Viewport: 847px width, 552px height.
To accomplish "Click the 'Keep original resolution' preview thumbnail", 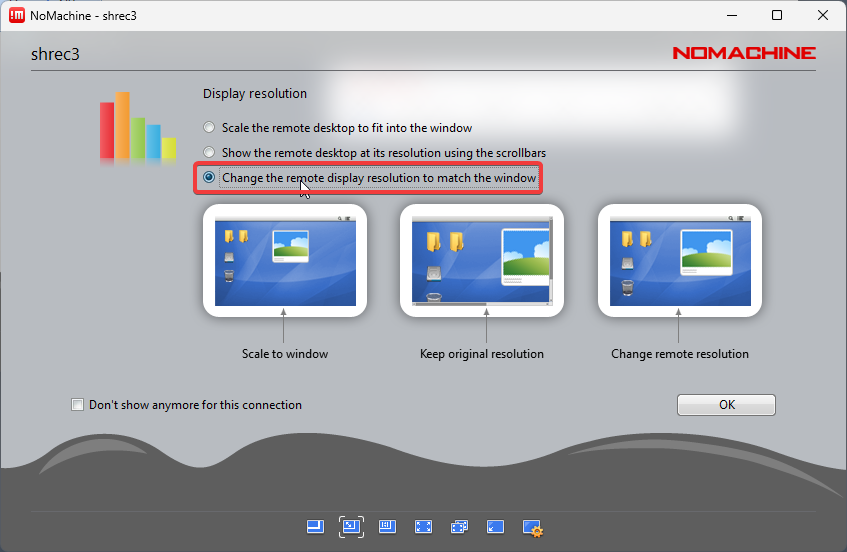I will pos(482,260).
